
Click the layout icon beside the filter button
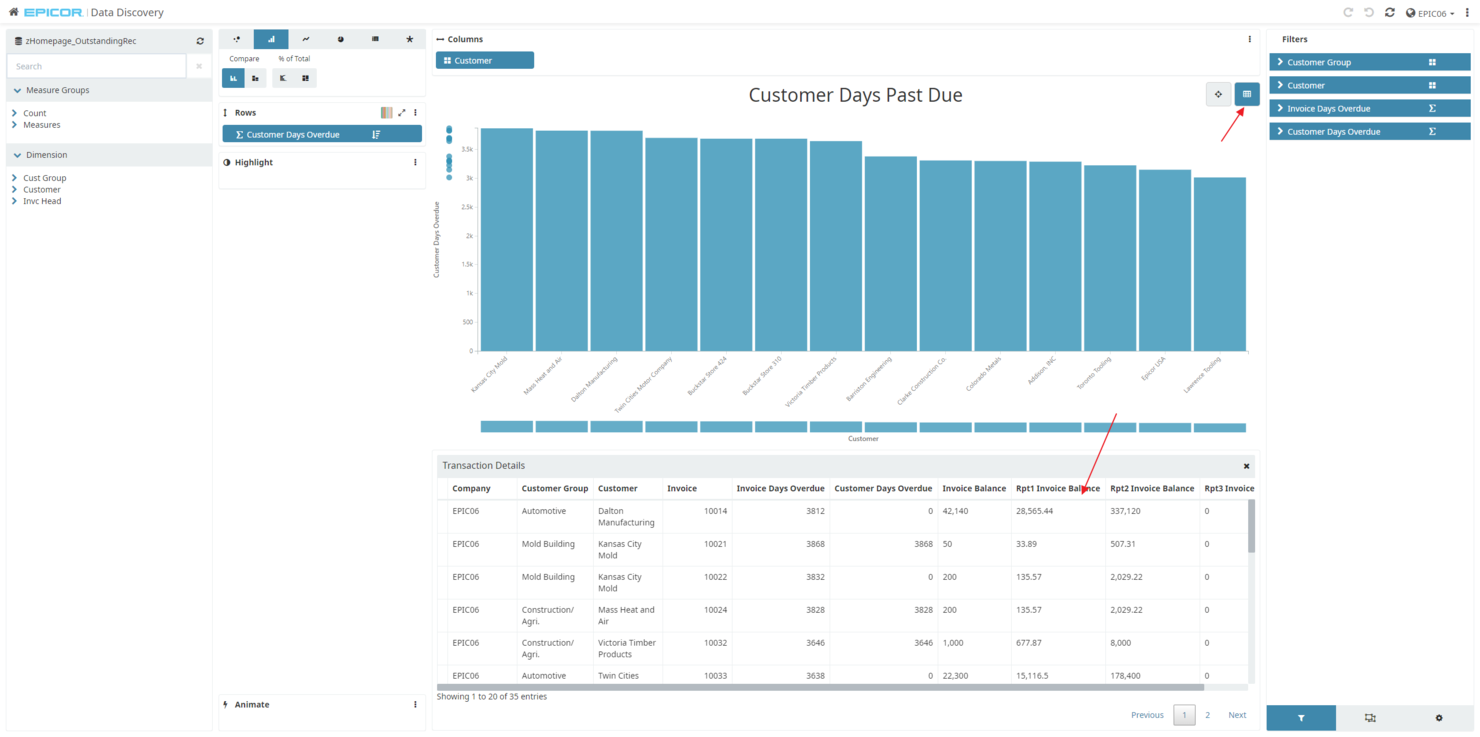coord(1370,718)
